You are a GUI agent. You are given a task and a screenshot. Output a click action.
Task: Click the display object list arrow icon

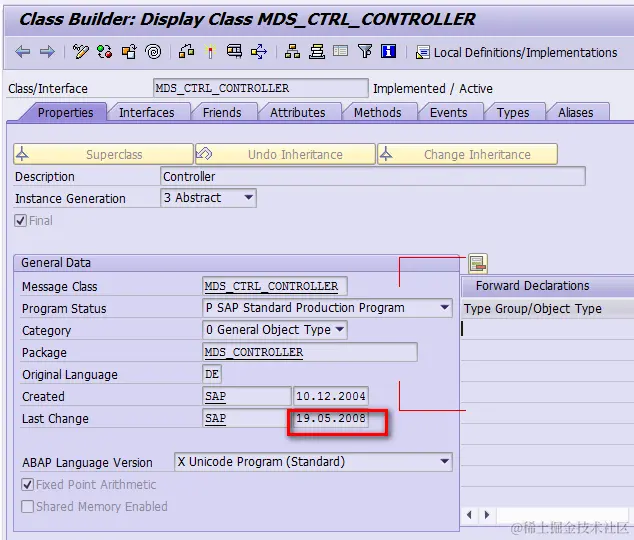coord(259,52)
